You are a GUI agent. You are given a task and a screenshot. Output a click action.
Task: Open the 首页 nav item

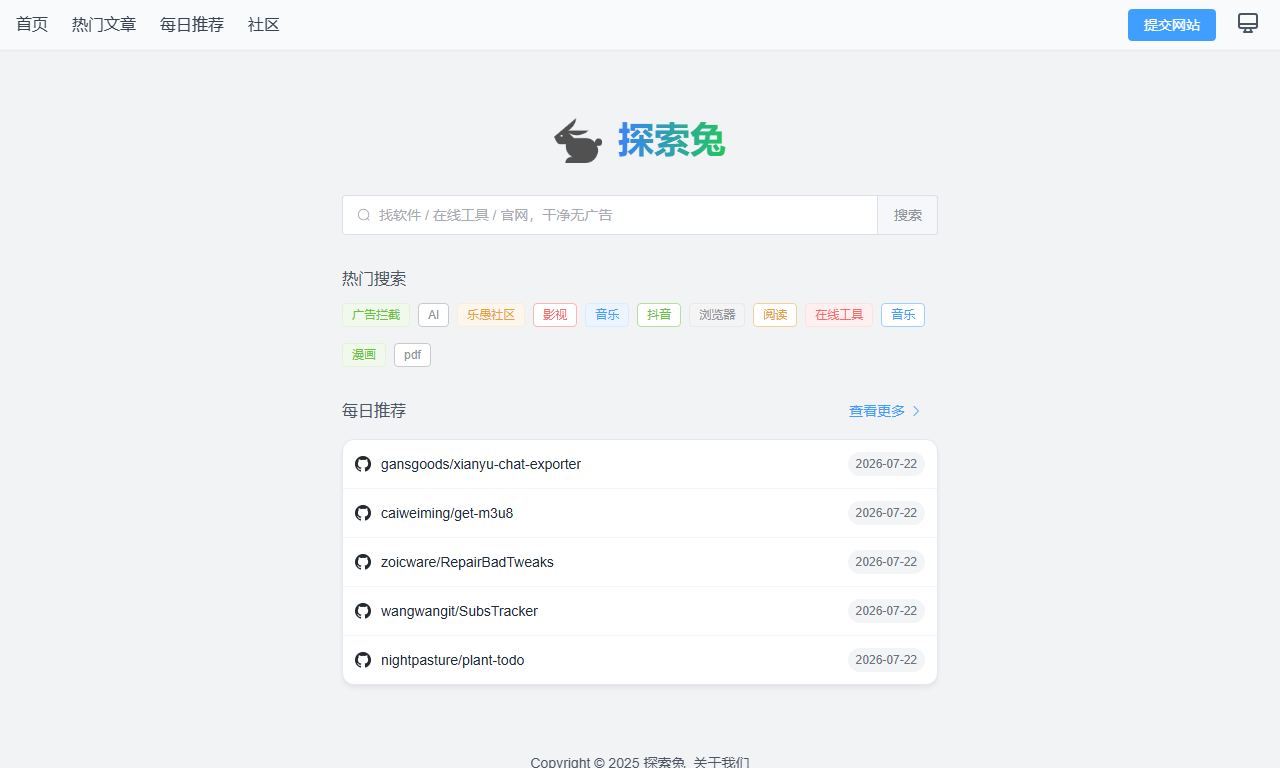click(32, 25)
